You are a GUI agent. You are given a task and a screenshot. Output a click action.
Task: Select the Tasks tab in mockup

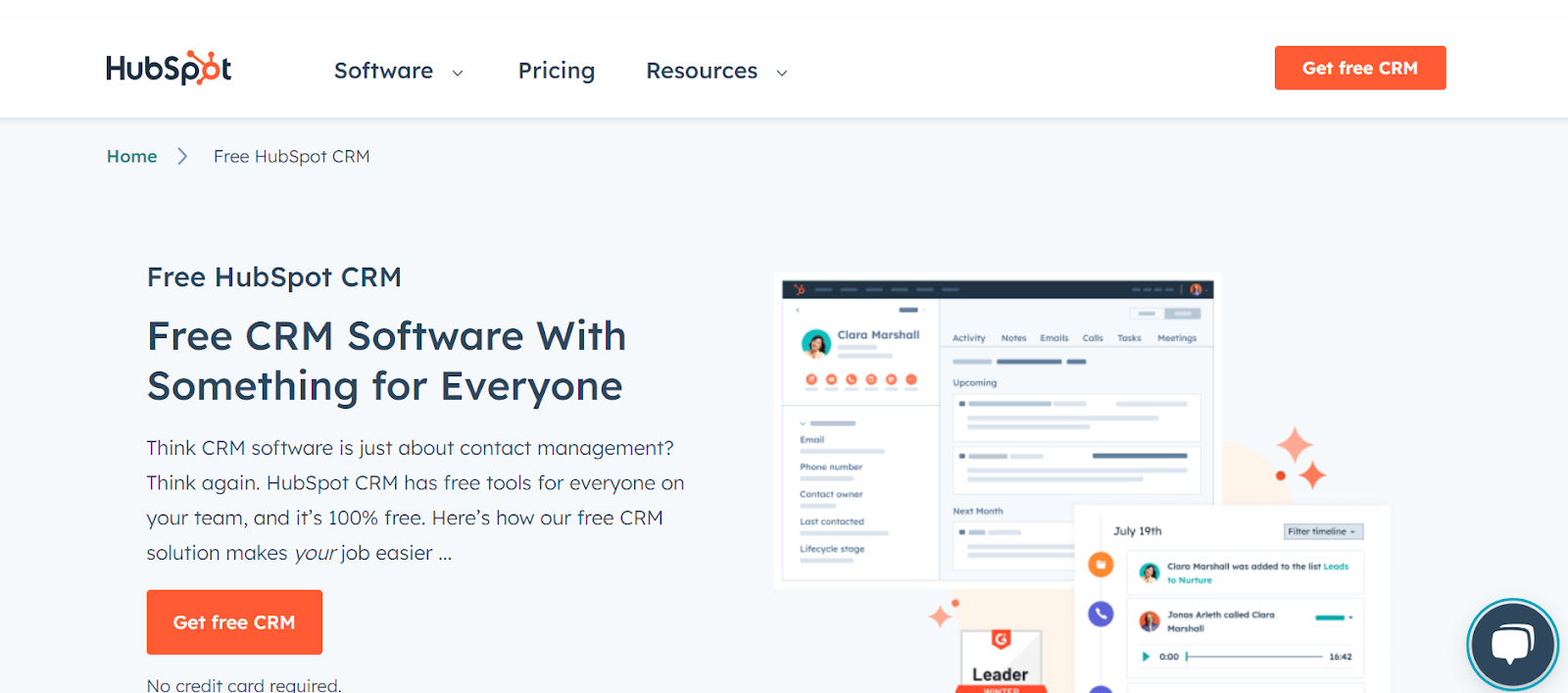[x=1129, y=338]
